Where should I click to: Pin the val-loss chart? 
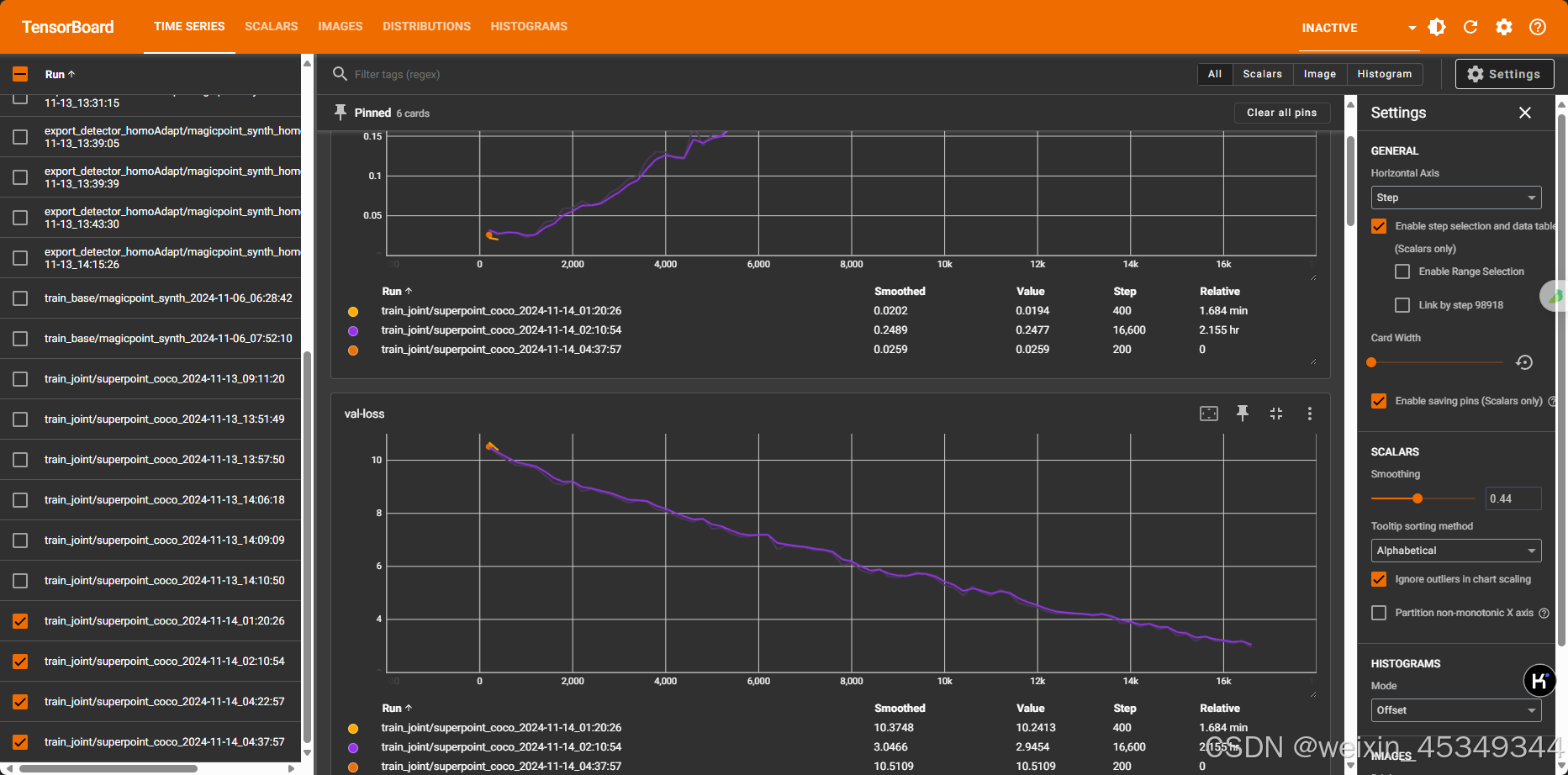click(1243, 414)
